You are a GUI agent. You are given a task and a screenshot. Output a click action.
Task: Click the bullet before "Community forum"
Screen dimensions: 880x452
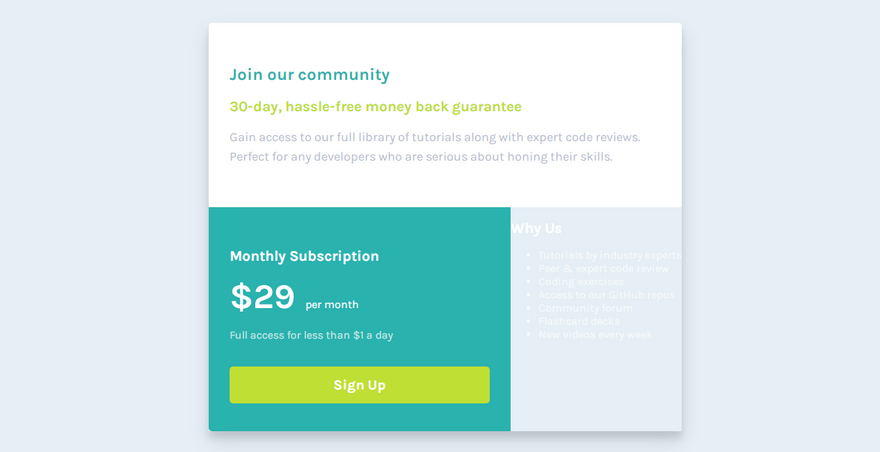coord(528,309)
